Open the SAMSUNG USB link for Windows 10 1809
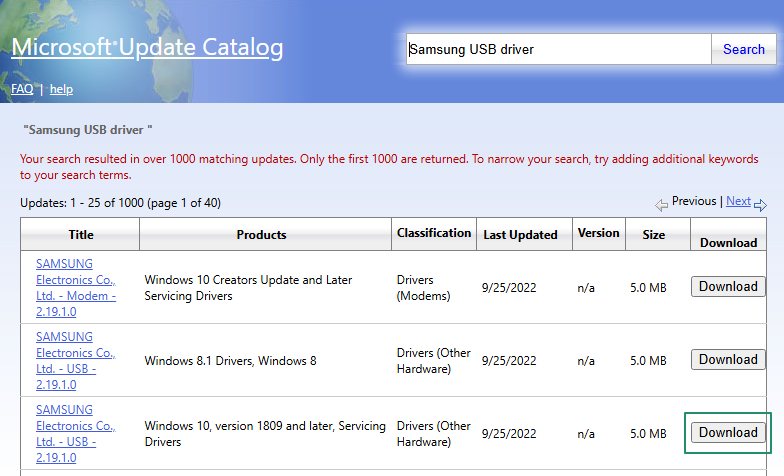Screen dimensions: 784x476 (76, 434)
